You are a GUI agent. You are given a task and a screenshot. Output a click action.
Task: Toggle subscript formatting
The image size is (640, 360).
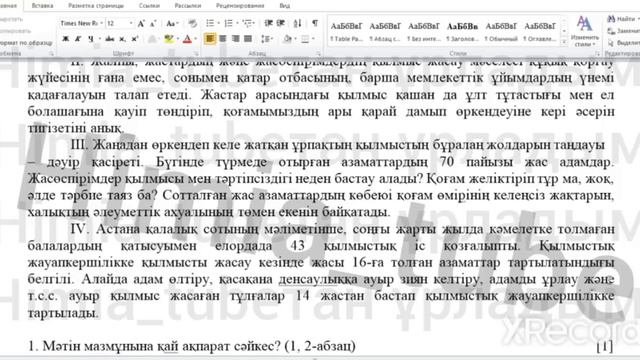[122, 39]
